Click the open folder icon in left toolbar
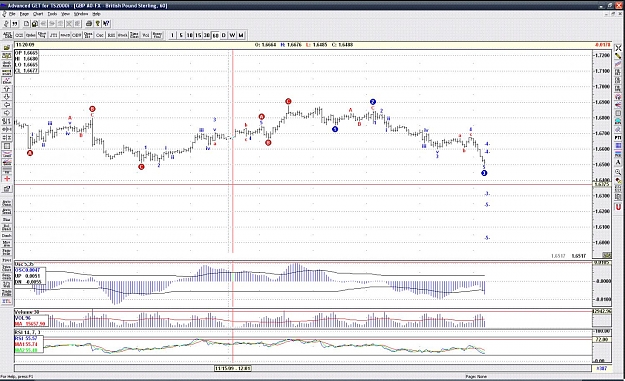This screenshot has height=381, width=625. [7, 47]
